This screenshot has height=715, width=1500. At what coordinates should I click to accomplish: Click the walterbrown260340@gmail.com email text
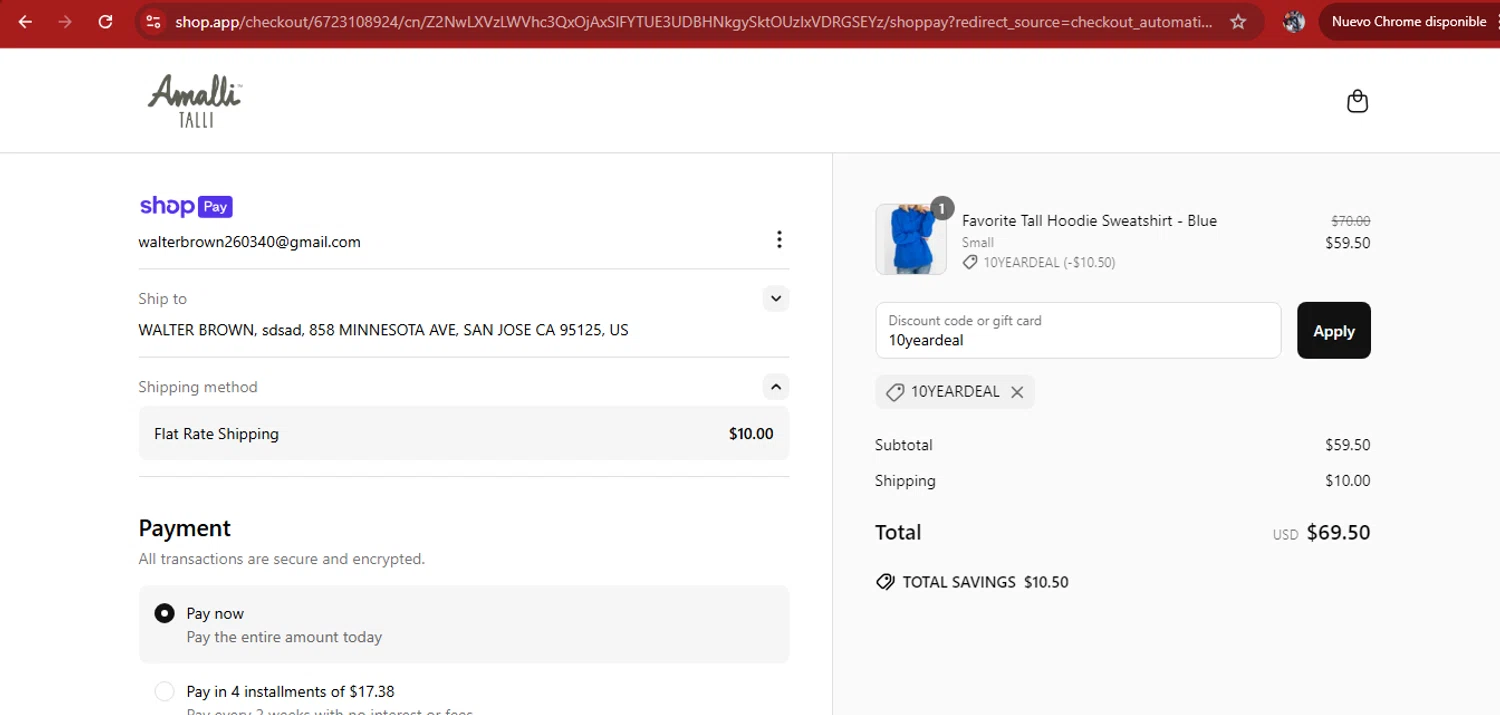coord(250,241)
